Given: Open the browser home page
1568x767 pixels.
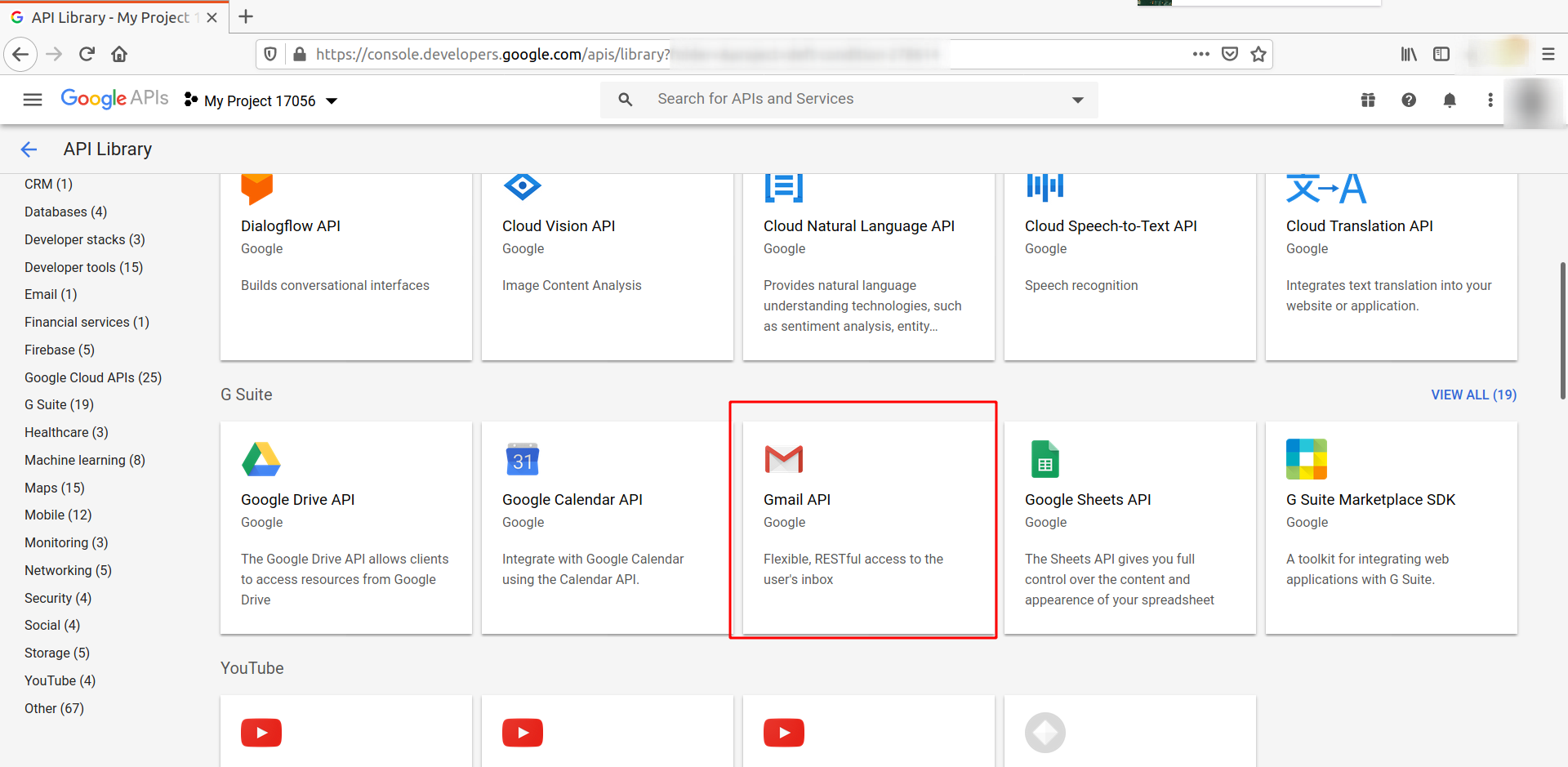Looking at the screenshot, I should tap(119, 55).
